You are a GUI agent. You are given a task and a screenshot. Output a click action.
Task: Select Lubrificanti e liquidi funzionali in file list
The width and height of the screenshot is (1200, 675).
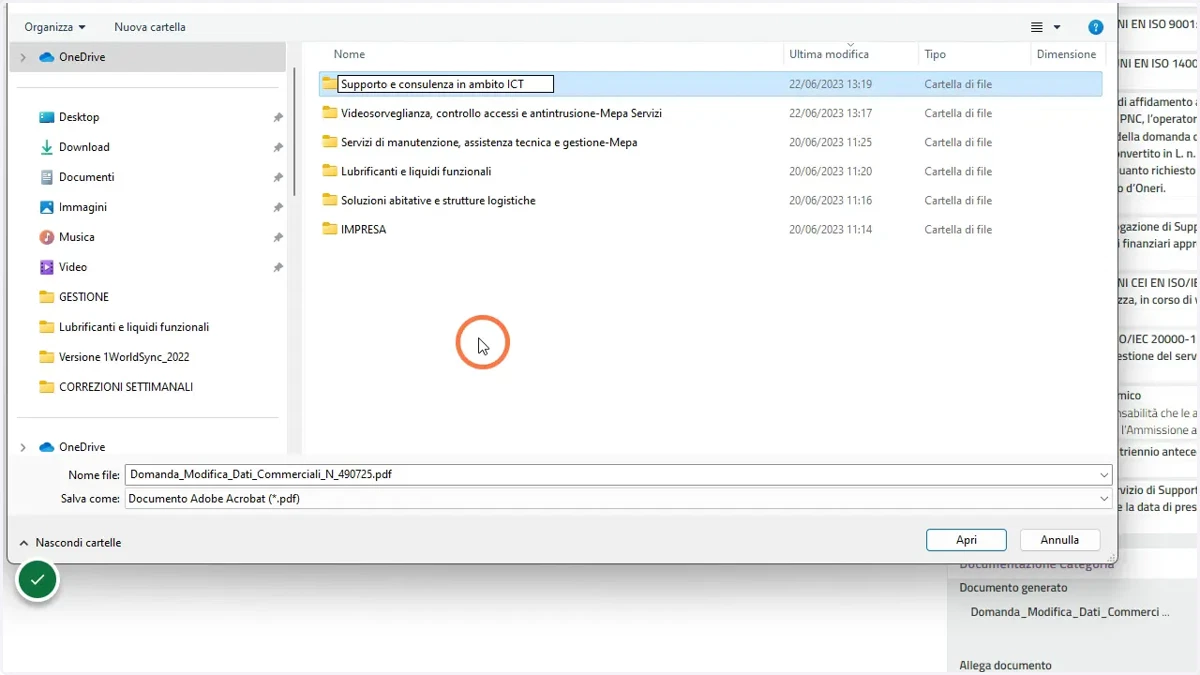tap(416, 171)
